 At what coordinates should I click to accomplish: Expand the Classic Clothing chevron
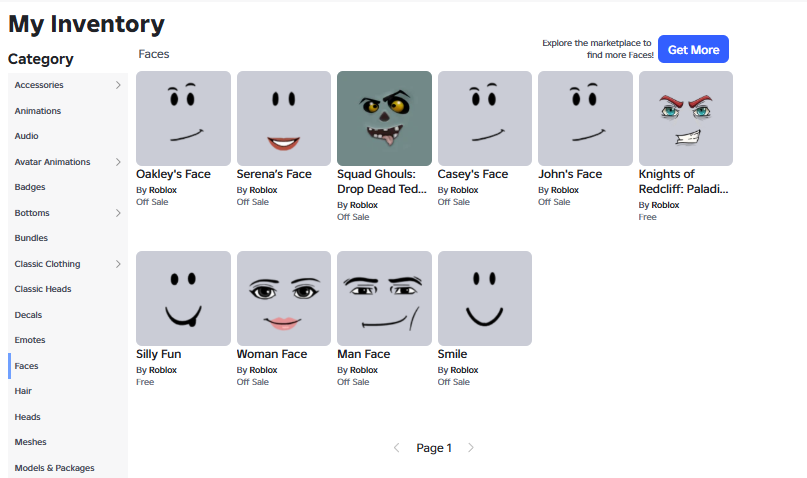point(118,263)
